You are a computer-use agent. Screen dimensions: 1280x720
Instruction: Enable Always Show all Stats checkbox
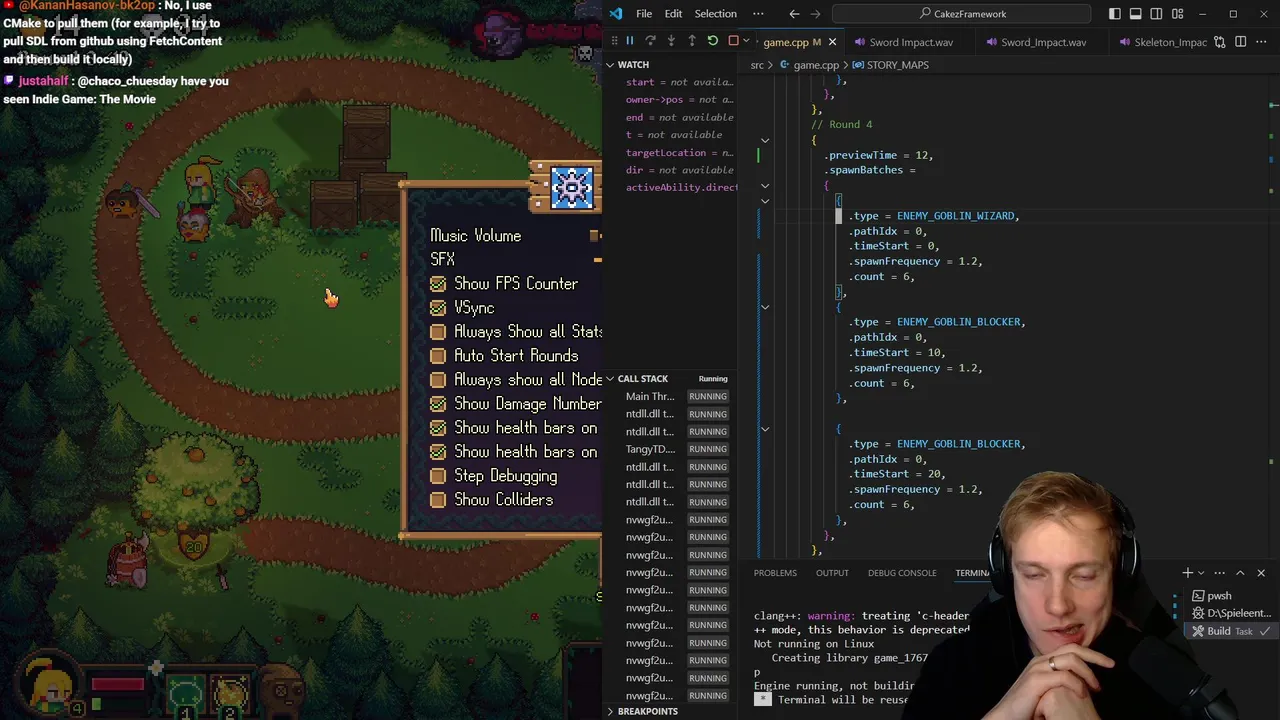click(x=438, y=332)
